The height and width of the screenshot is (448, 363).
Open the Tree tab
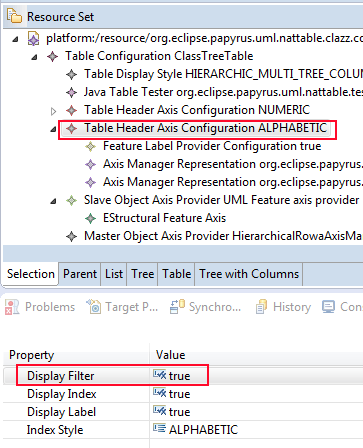click(x=143, y=274)
